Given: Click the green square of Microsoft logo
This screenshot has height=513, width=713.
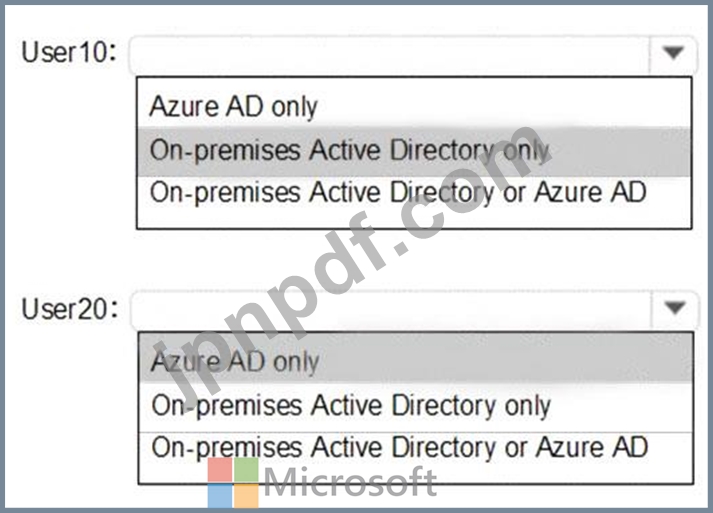Looking at the screenshot, I should point(246,470).
